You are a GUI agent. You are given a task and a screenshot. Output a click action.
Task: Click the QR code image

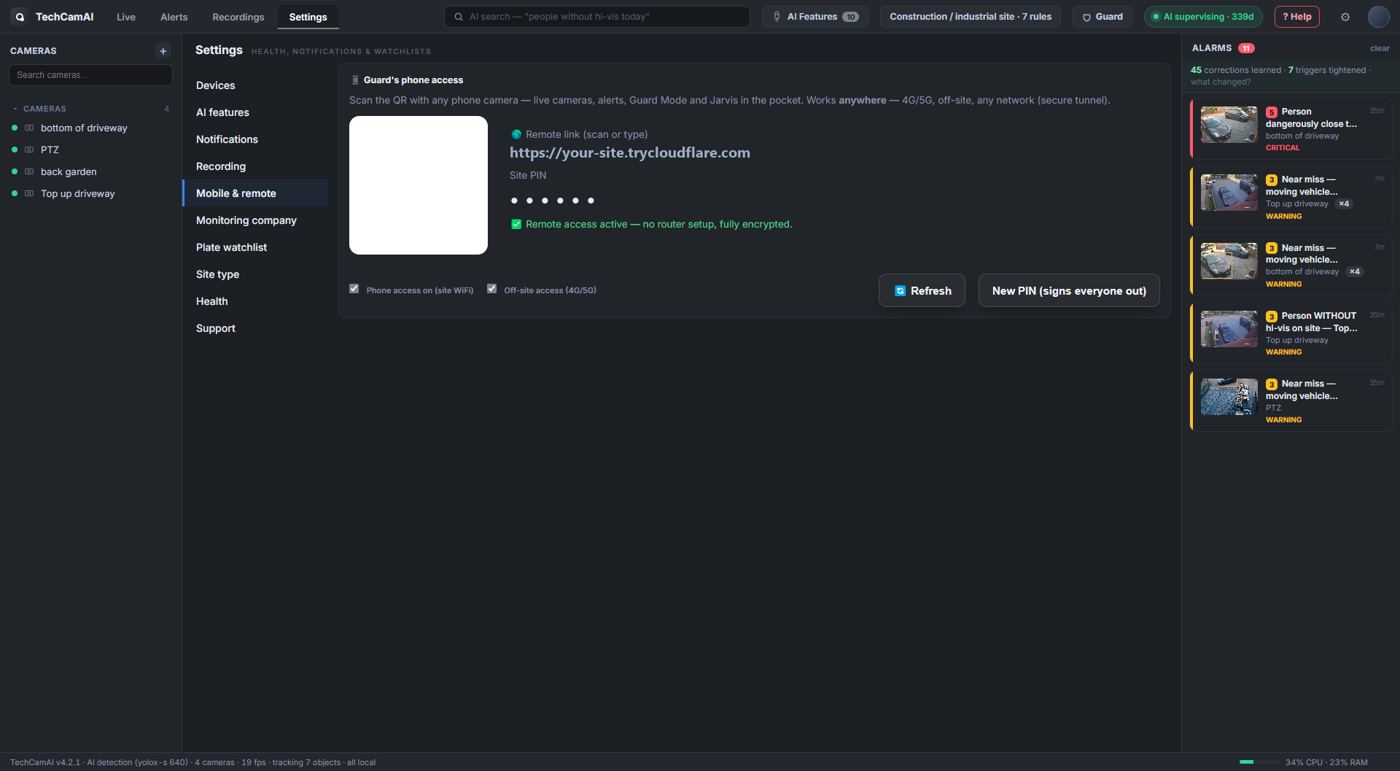(418, 185)
